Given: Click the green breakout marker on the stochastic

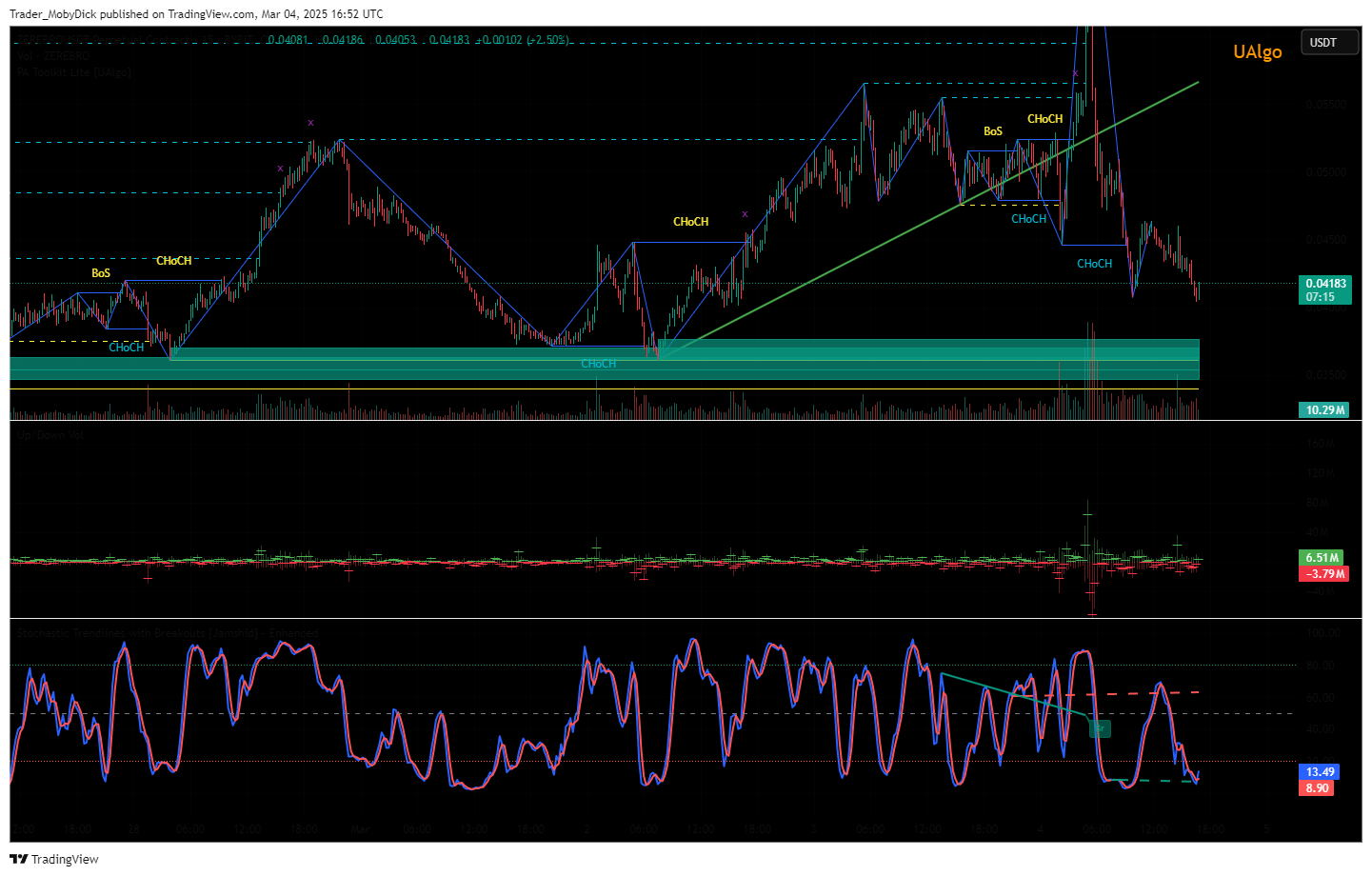Looking at the screenshot, I should (1100, 728).
